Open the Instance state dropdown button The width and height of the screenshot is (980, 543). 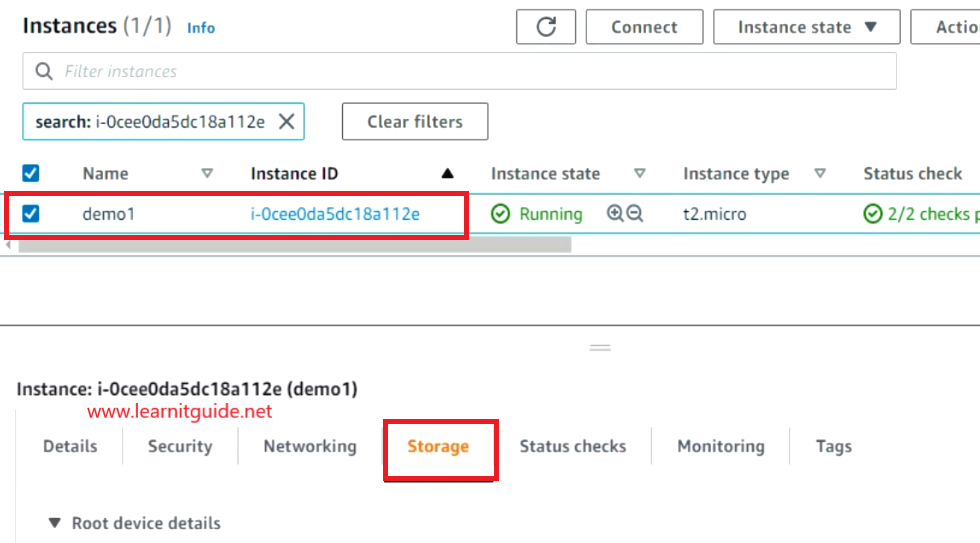tap(806, 27)
